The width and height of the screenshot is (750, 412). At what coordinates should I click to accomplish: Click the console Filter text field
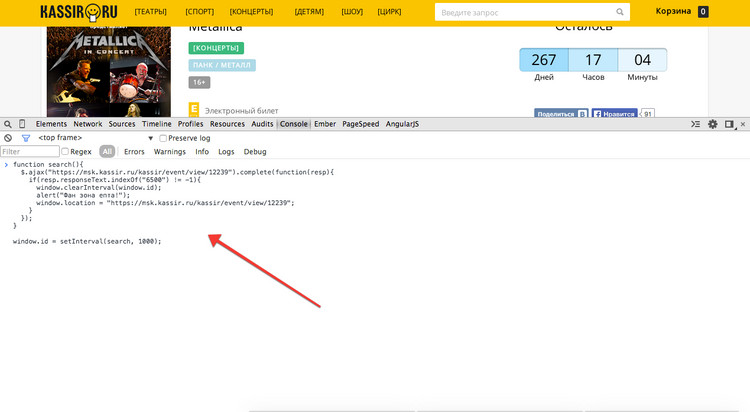(x=29, y=152)
